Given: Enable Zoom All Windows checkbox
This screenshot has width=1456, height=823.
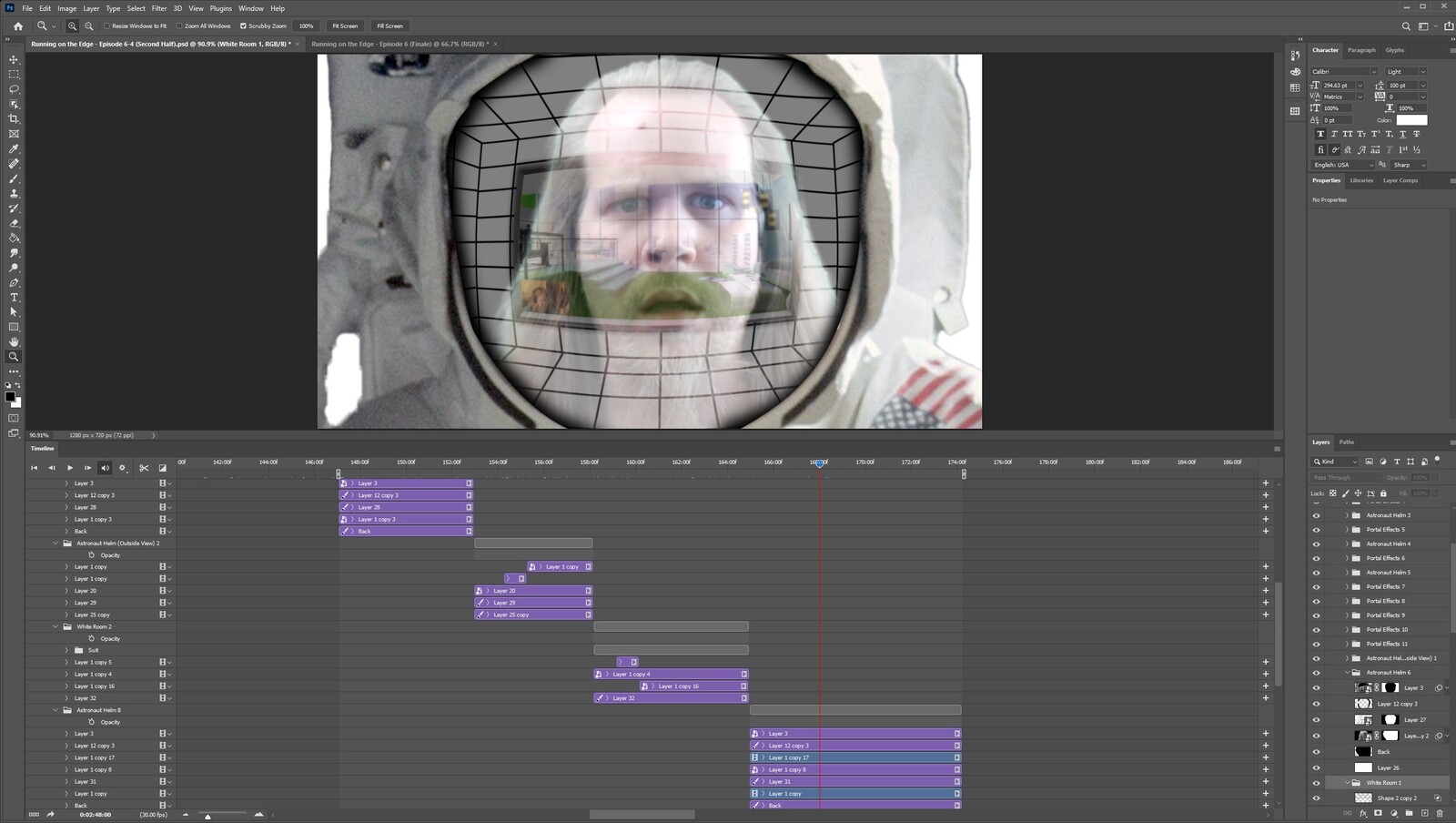Looking at the screenshot, I should (x=179, y=26).
